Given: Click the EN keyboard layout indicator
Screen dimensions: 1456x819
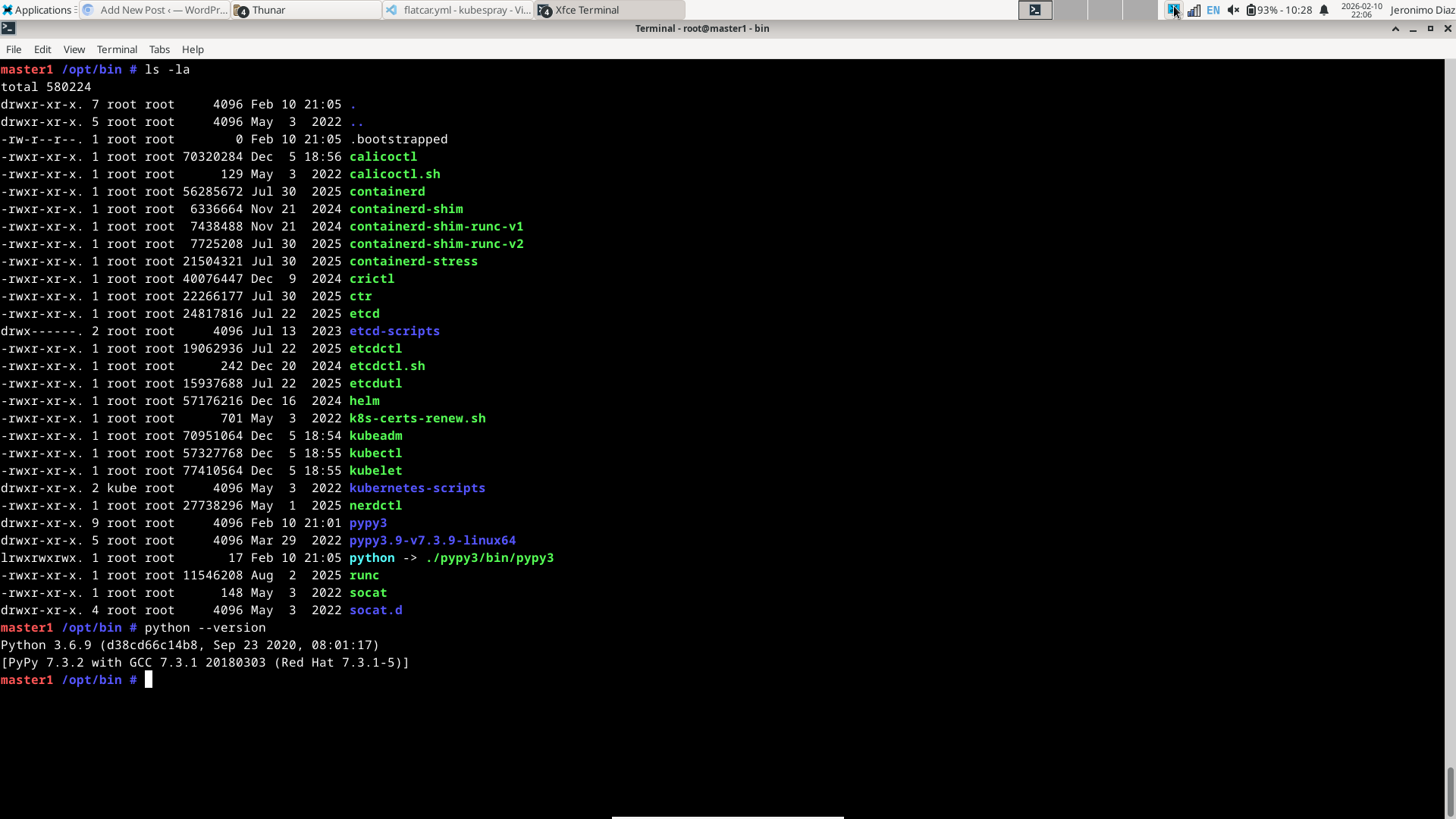Looking at the screenshot, I should (x=1213, y=10).
